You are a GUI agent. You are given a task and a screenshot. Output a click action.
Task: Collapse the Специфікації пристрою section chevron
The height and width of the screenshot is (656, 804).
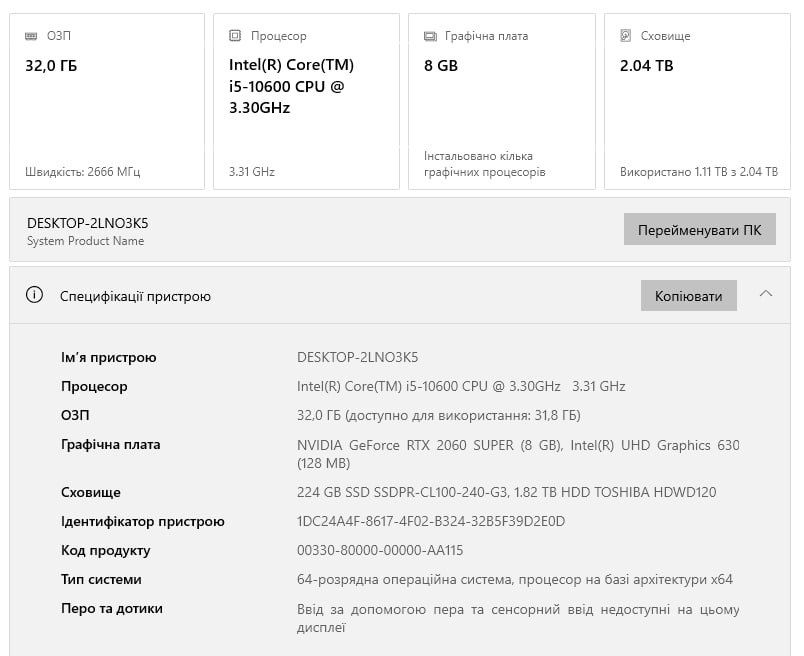766,294
